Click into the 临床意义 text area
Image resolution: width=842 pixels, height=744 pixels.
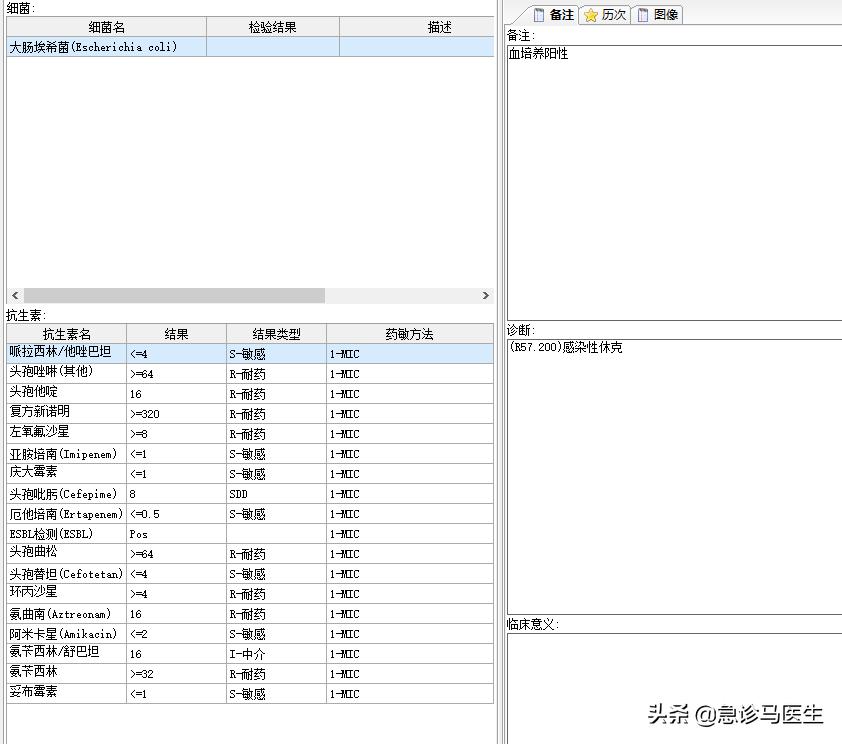click(674, 685)
